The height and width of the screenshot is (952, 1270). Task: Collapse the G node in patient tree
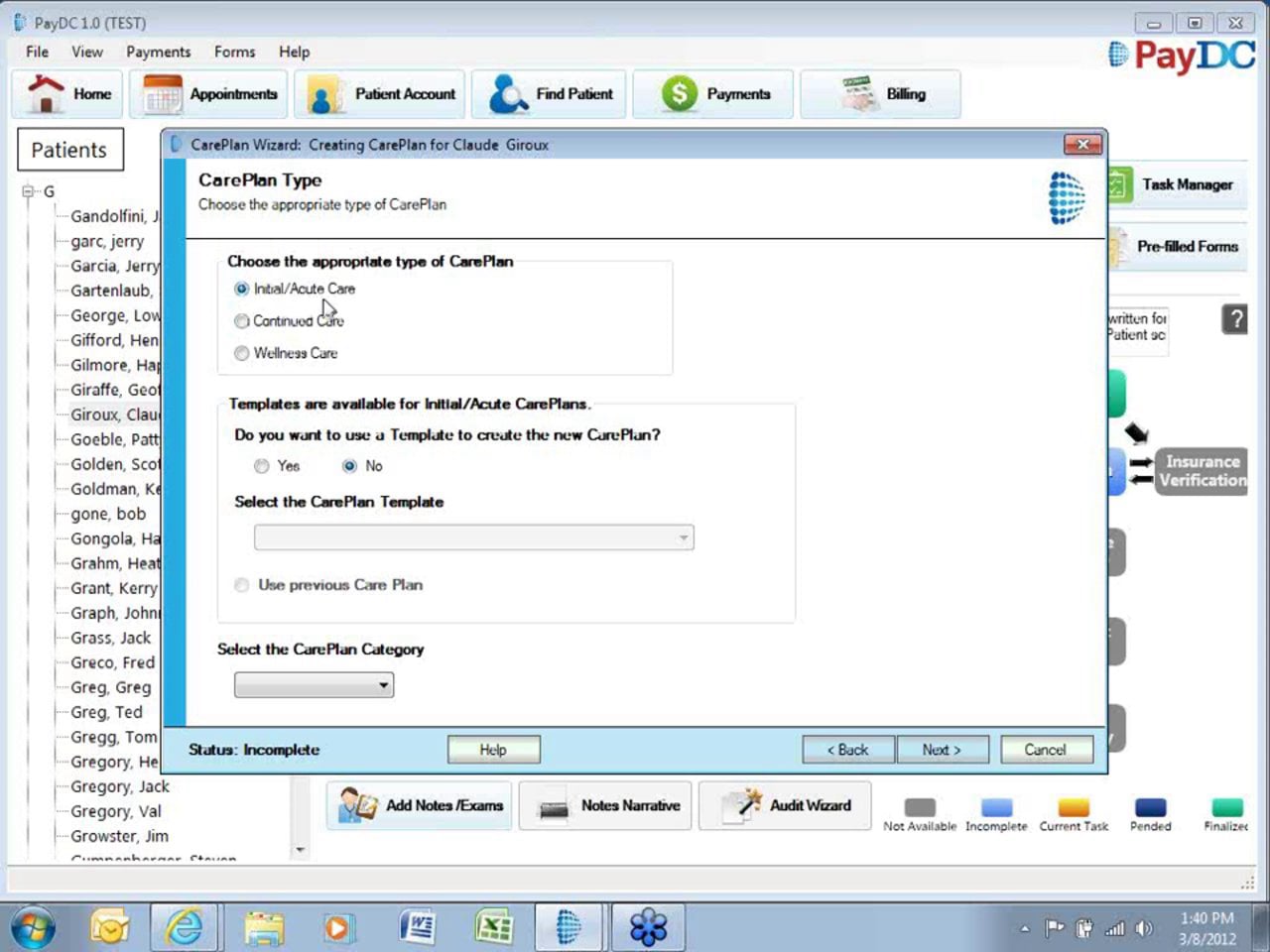tap(28, 191)
